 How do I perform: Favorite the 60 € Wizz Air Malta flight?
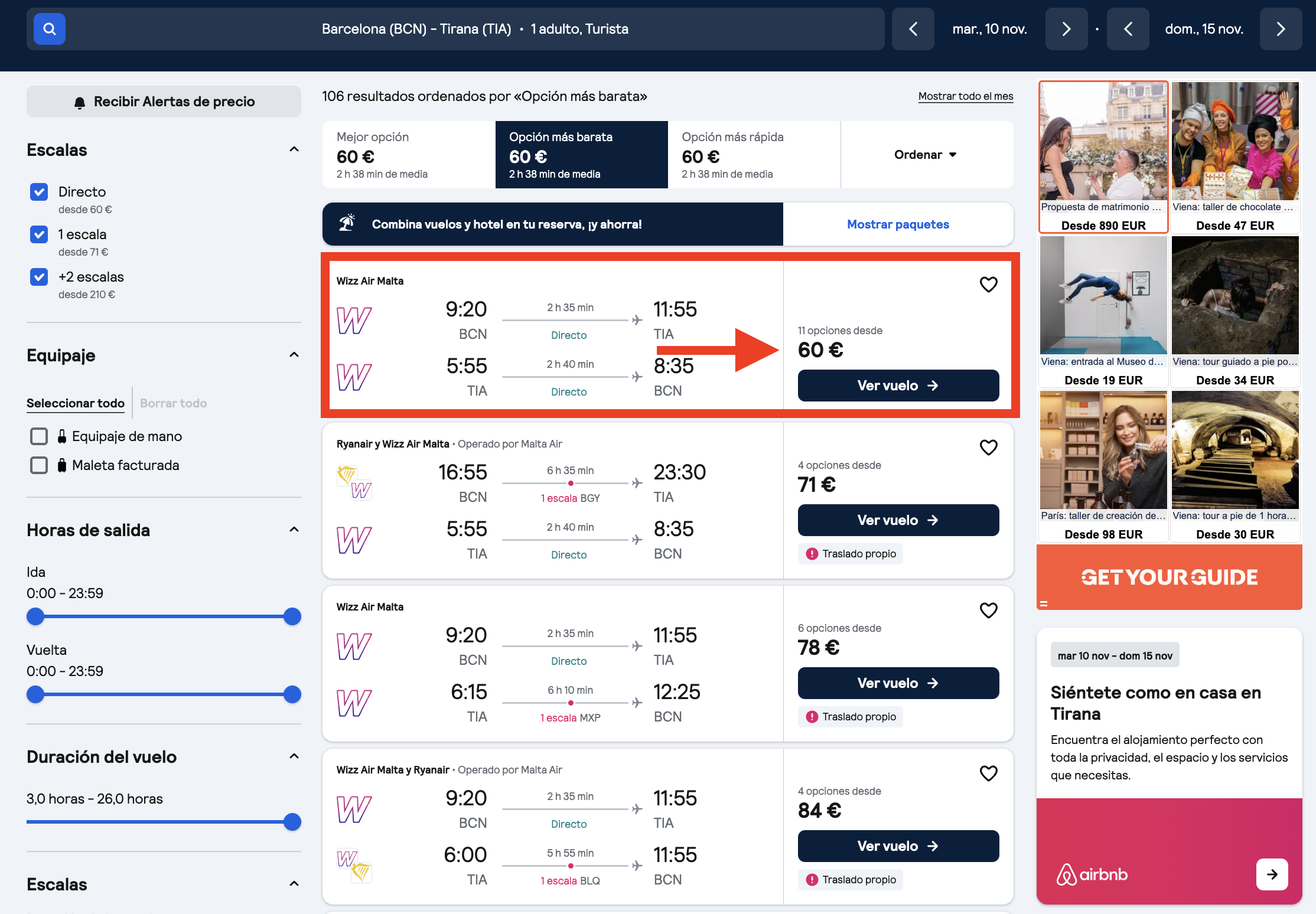(988, 285)
